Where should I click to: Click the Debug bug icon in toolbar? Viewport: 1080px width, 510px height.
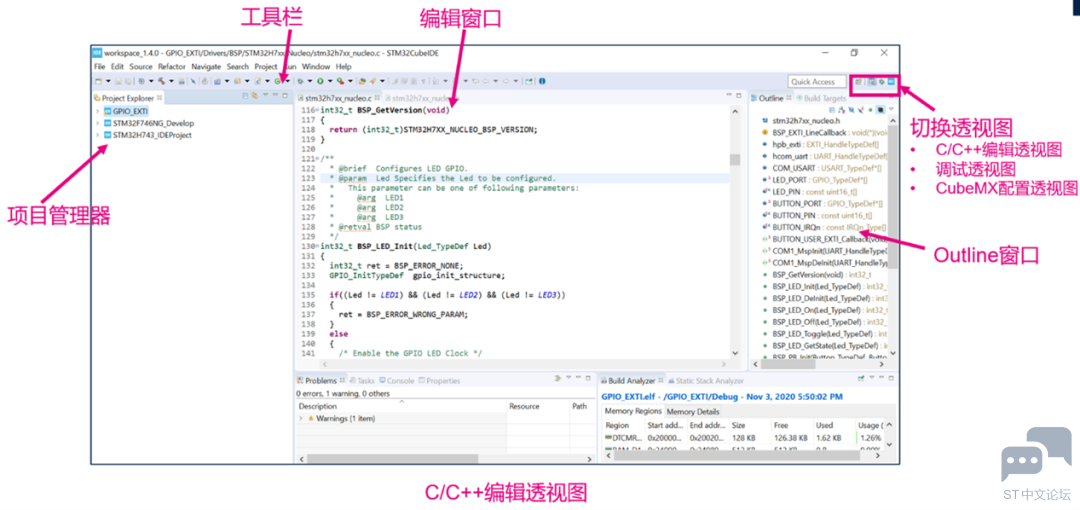point(300,81)
